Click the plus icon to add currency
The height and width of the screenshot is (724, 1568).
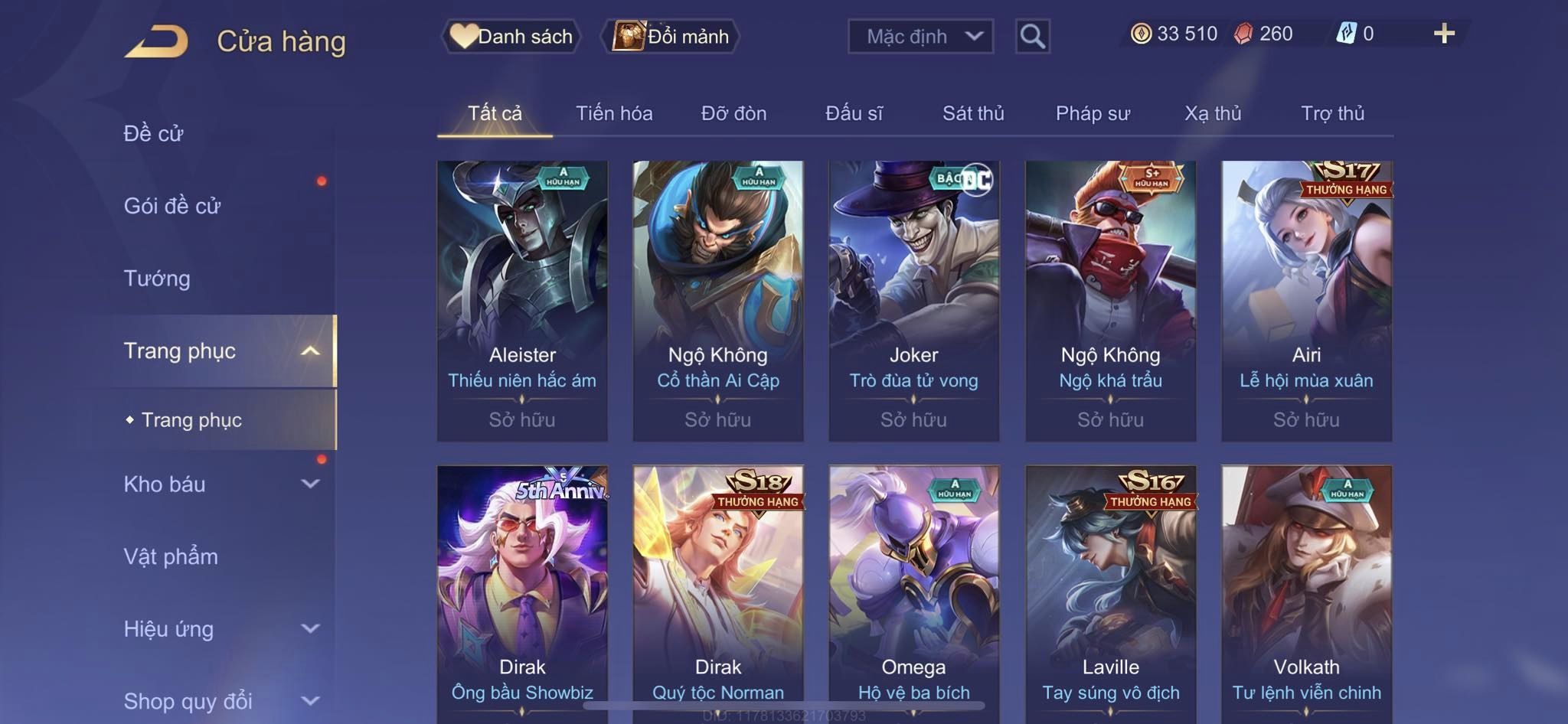coord(1444,34)
